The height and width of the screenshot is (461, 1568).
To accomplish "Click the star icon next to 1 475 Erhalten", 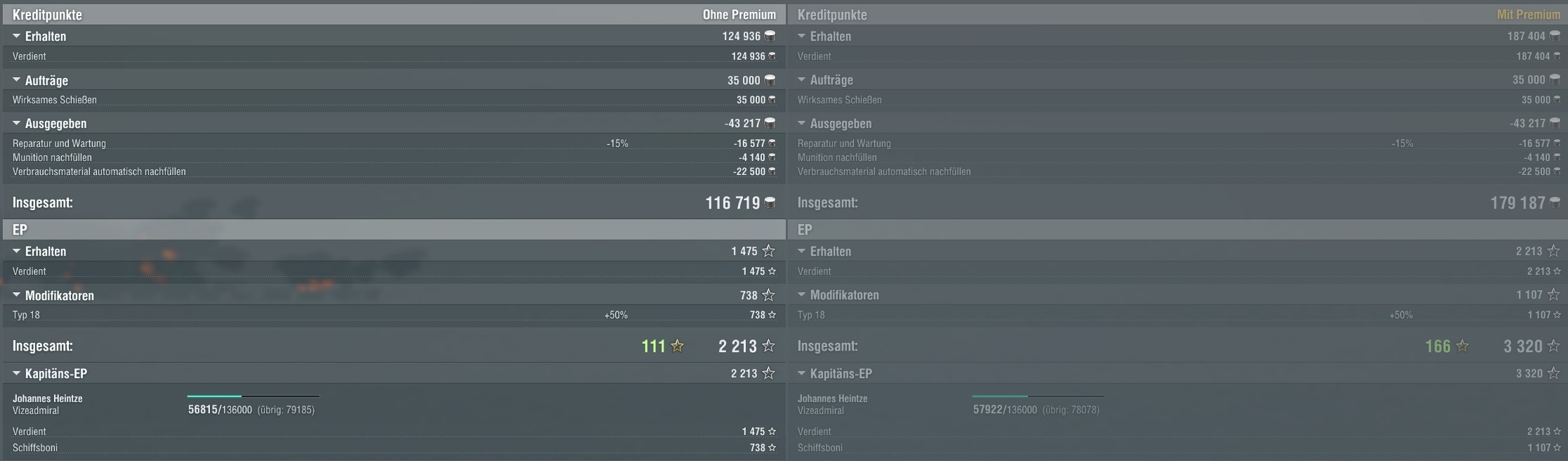I will (769, 251).
